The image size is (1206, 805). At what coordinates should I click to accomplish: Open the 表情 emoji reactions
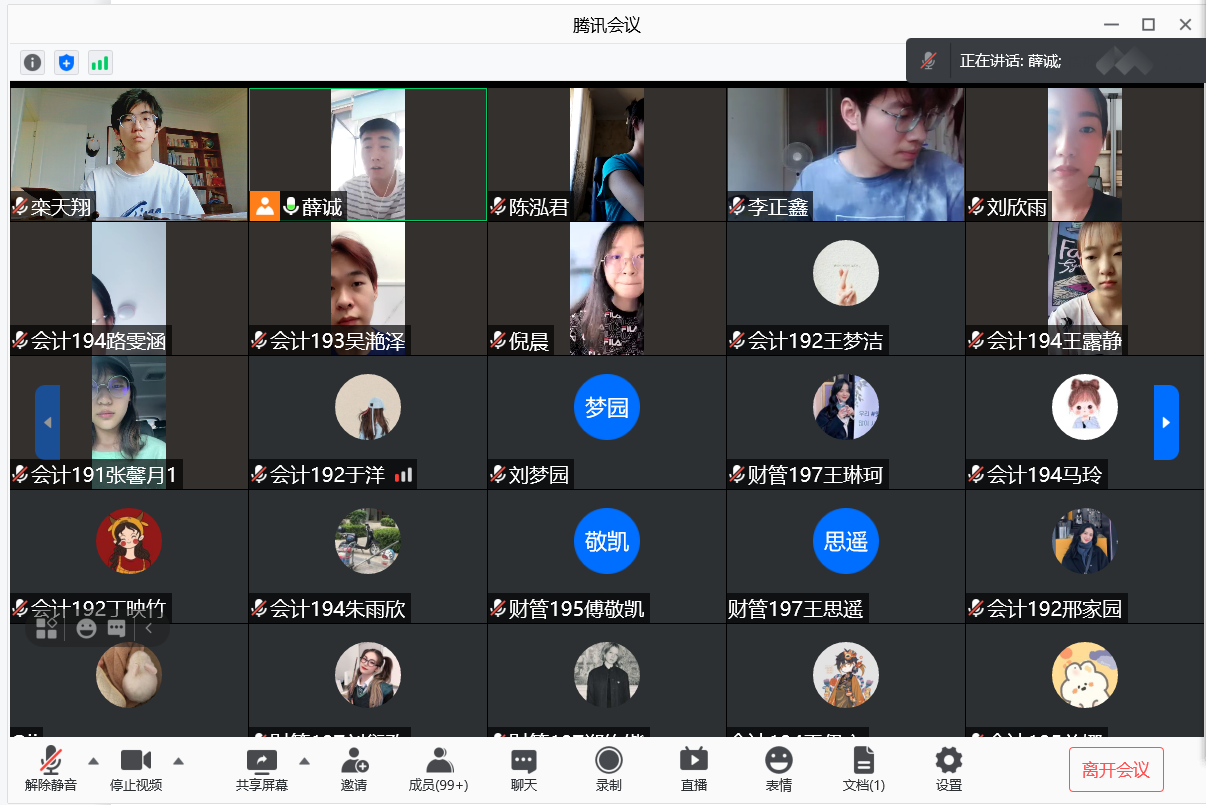779,769
